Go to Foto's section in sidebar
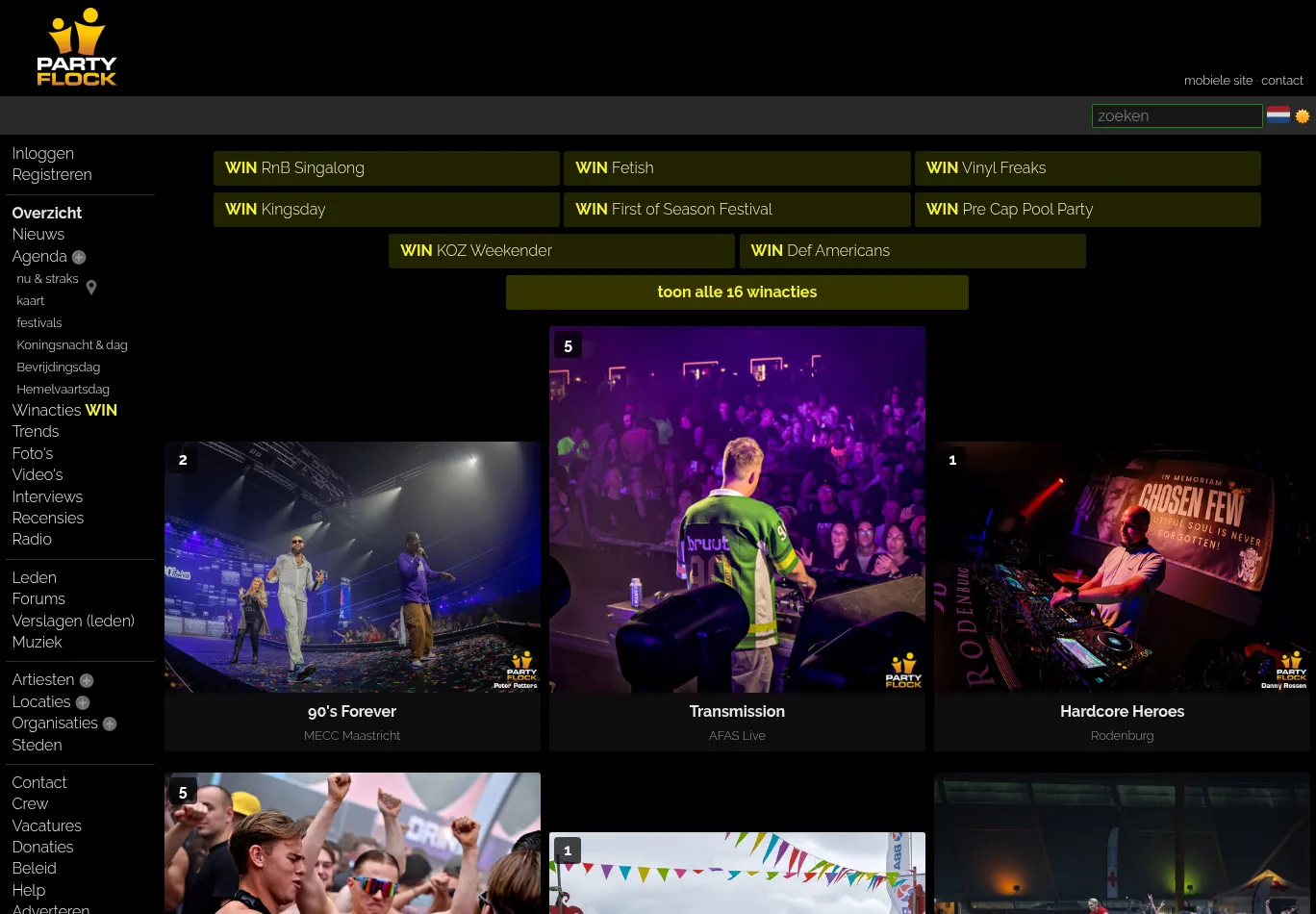The width and height of the screenshot is (1316, 914). pyautogui.click(x=33, y=453)
